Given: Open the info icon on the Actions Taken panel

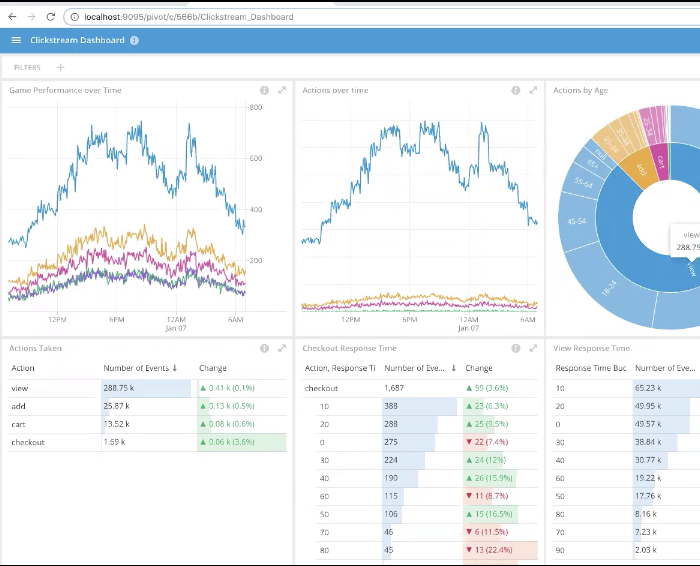Looking at the screenshot, I should (265, 348).
